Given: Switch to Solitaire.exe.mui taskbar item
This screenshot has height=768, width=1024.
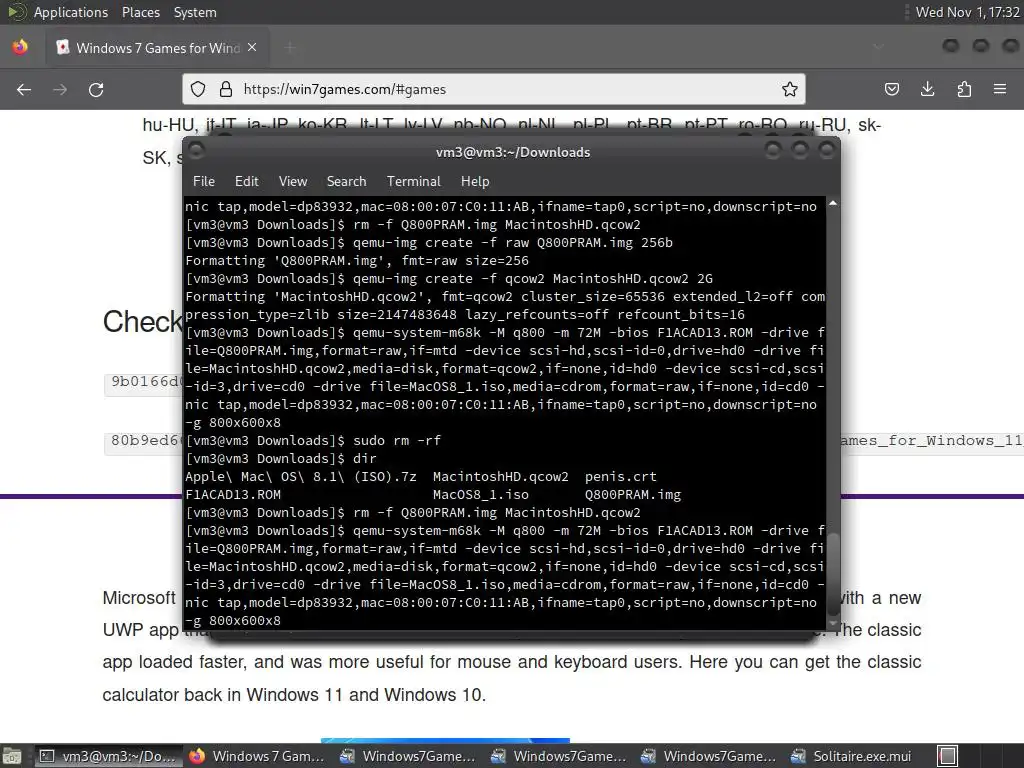Looking at the screenshot, I should pos(852,756).
